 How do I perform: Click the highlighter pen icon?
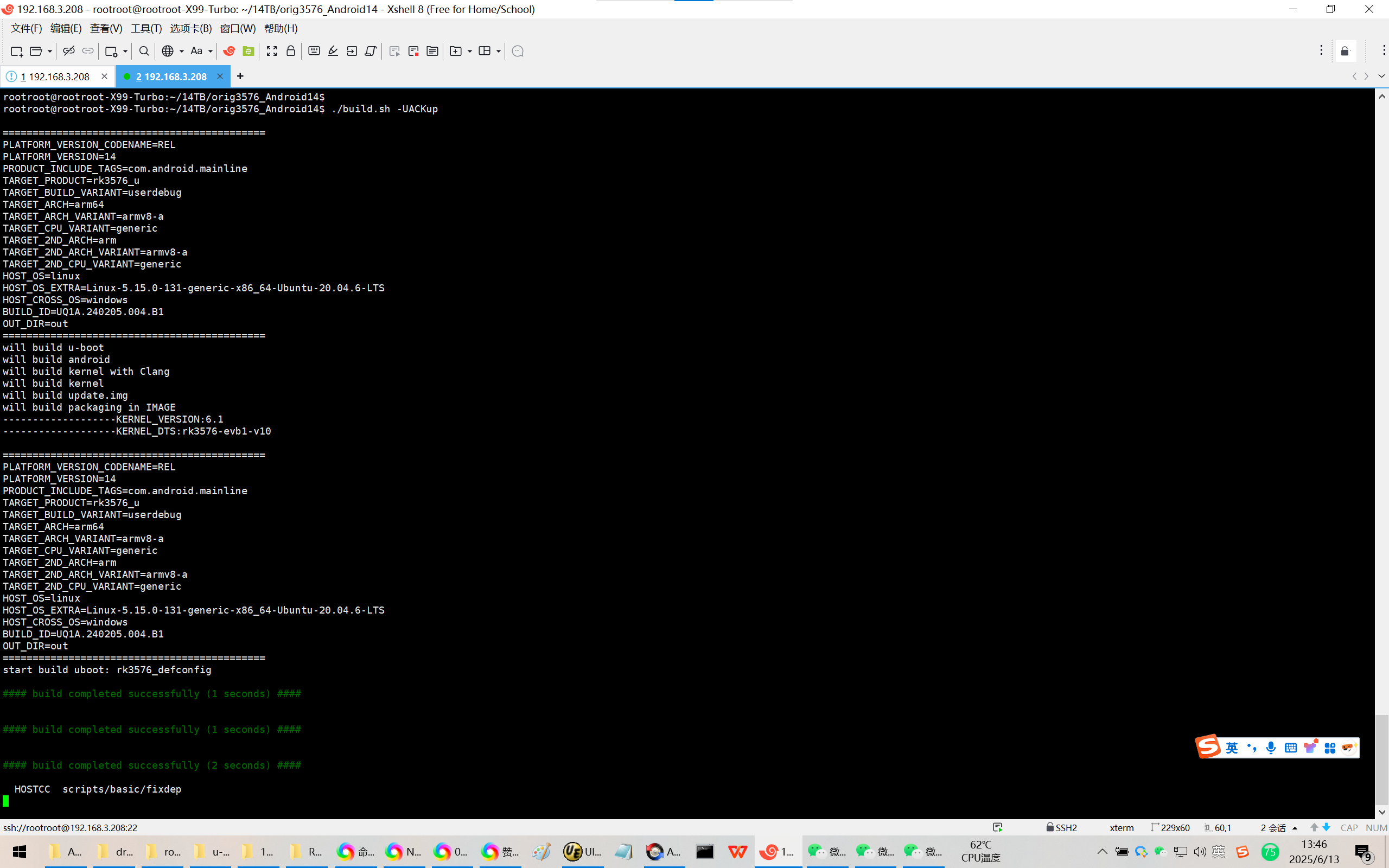(333, 51)
